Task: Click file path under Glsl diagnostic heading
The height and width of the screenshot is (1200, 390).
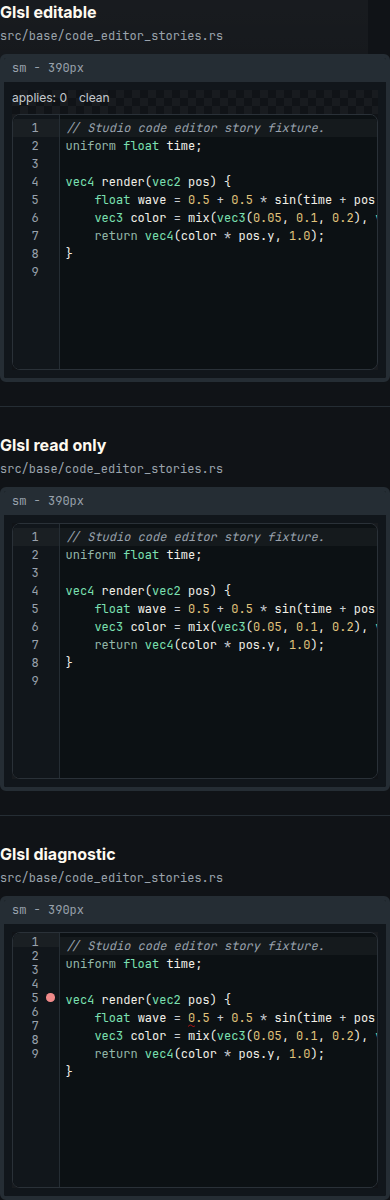Action: [x=112, y=878]
